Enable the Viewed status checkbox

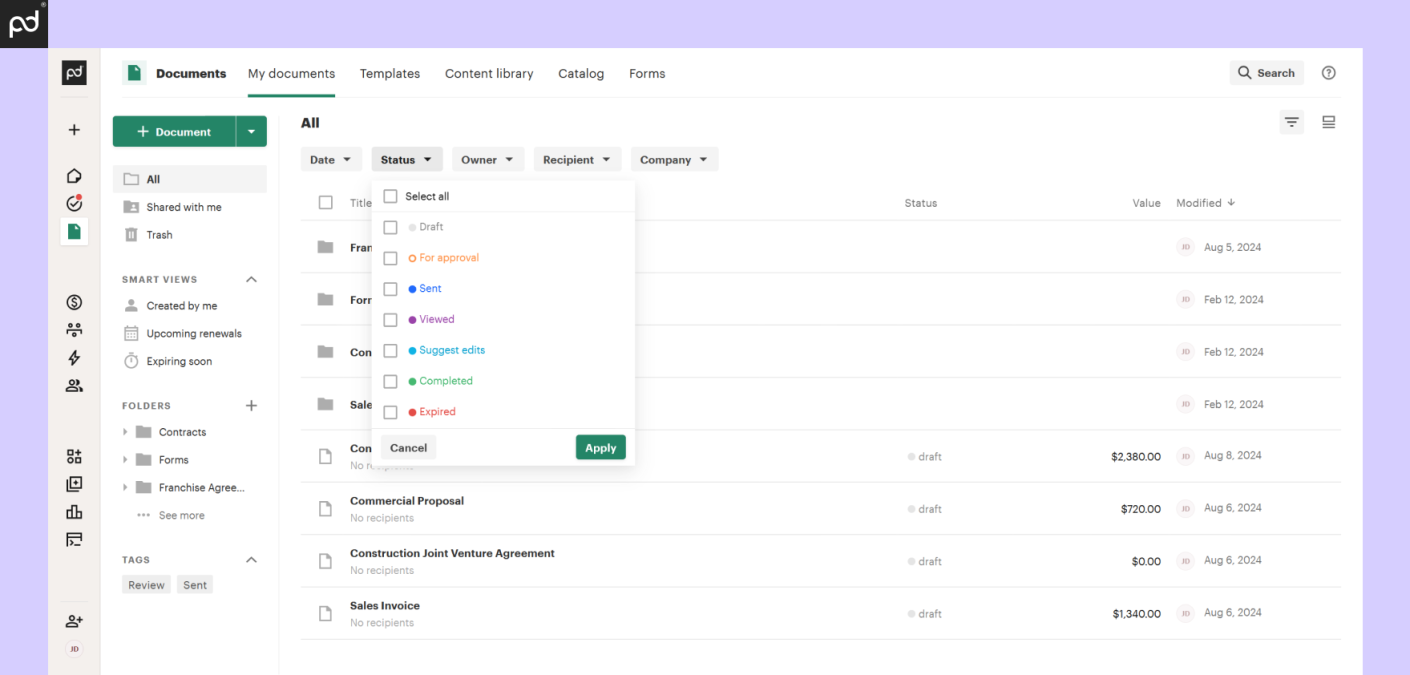click(390, 319)
